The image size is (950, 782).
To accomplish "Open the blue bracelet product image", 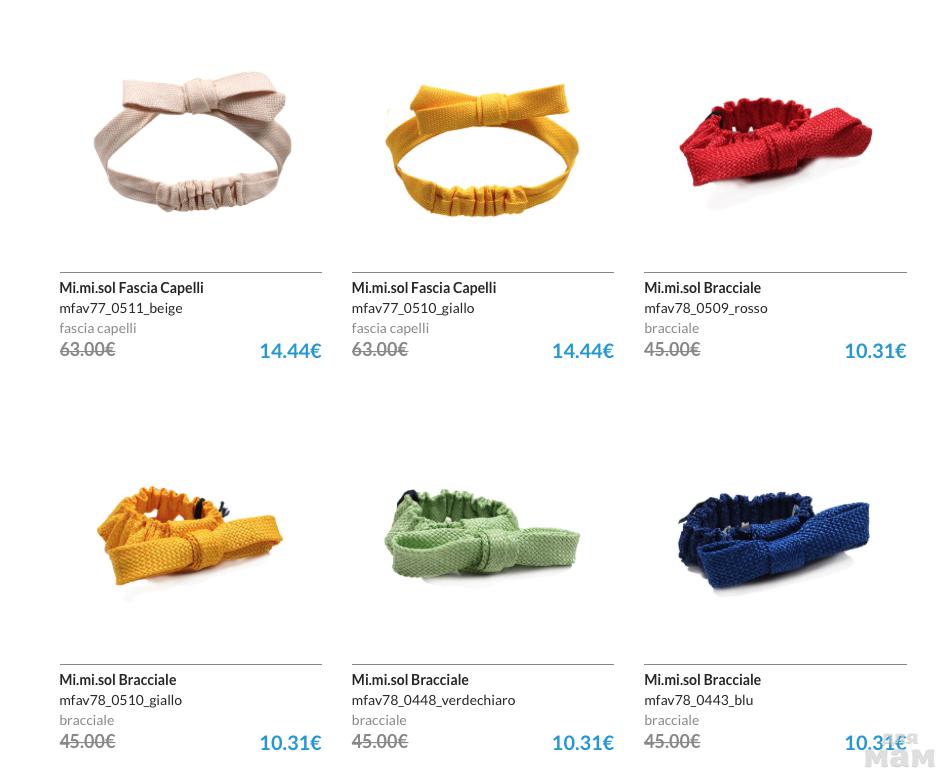I will pos(774,540).
